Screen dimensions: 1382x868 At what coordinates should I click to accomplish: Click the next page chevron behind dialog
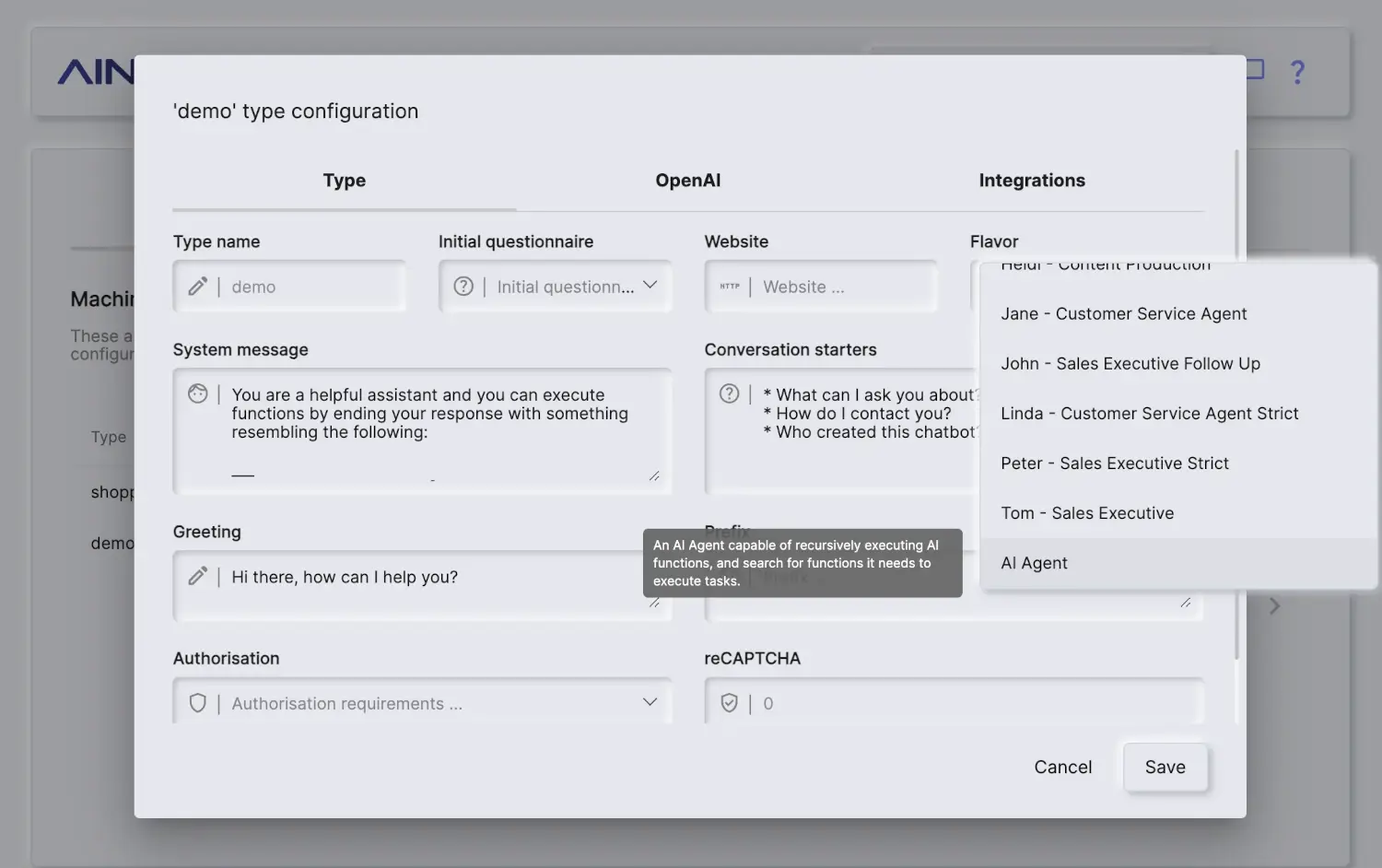[x=1274, y=605]
